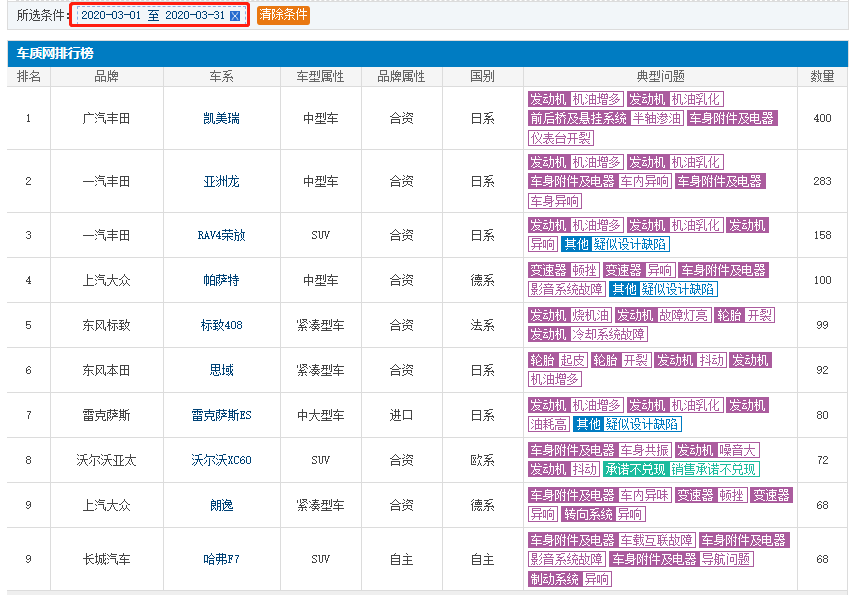Click the 进口 brand attribute cell
The image size is (849, 595).
point(402,415)
